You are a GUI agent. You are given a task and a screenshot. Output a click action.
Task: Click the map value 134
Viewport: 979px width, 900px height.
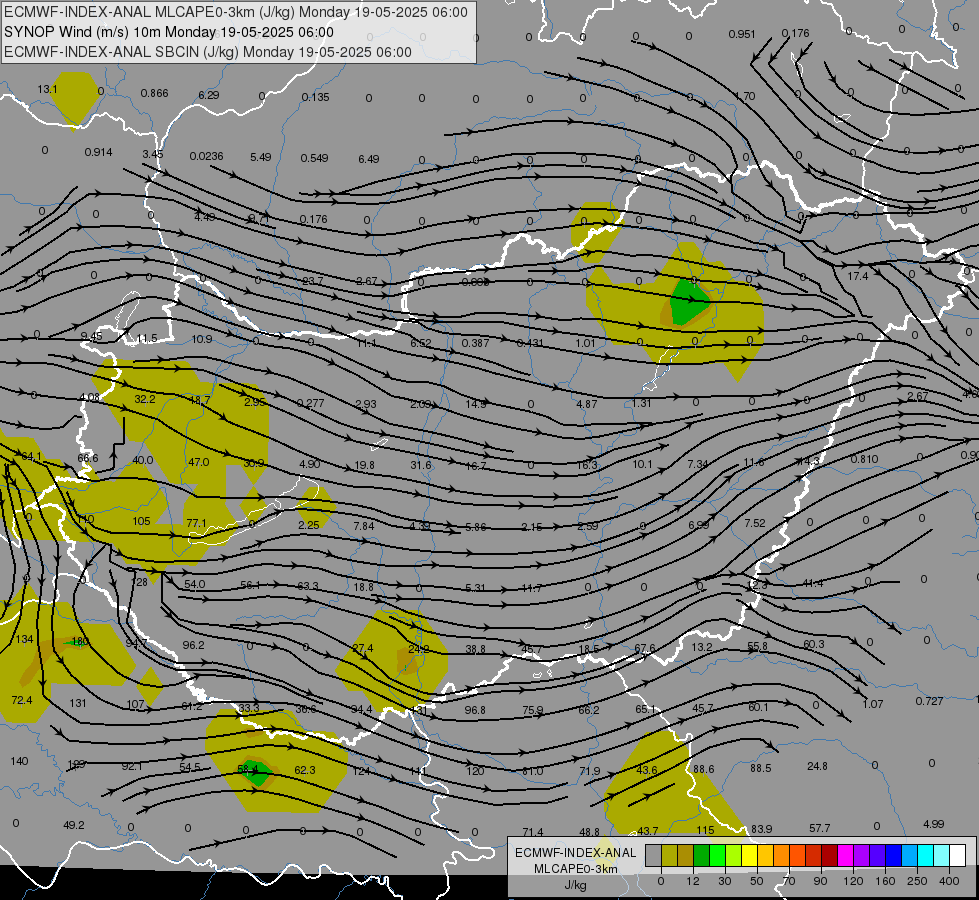(24, 640)
